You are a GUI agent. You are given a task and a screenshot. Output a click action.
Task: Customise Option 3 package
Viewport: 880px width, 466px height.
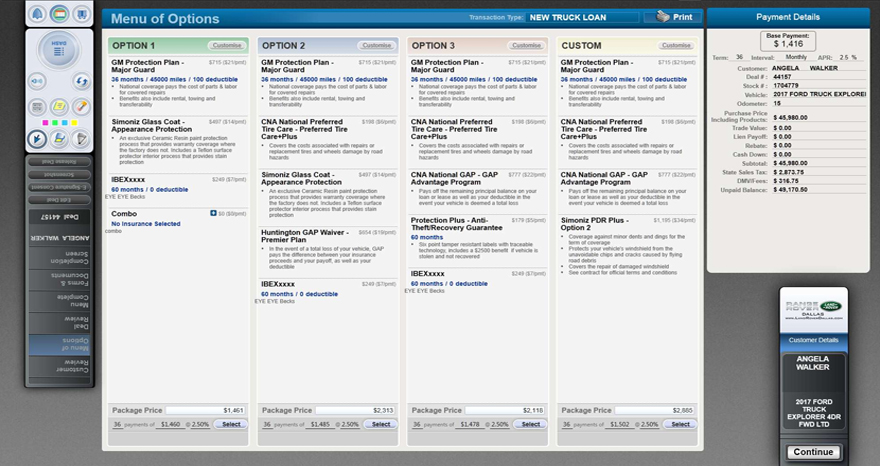point(526,45)
